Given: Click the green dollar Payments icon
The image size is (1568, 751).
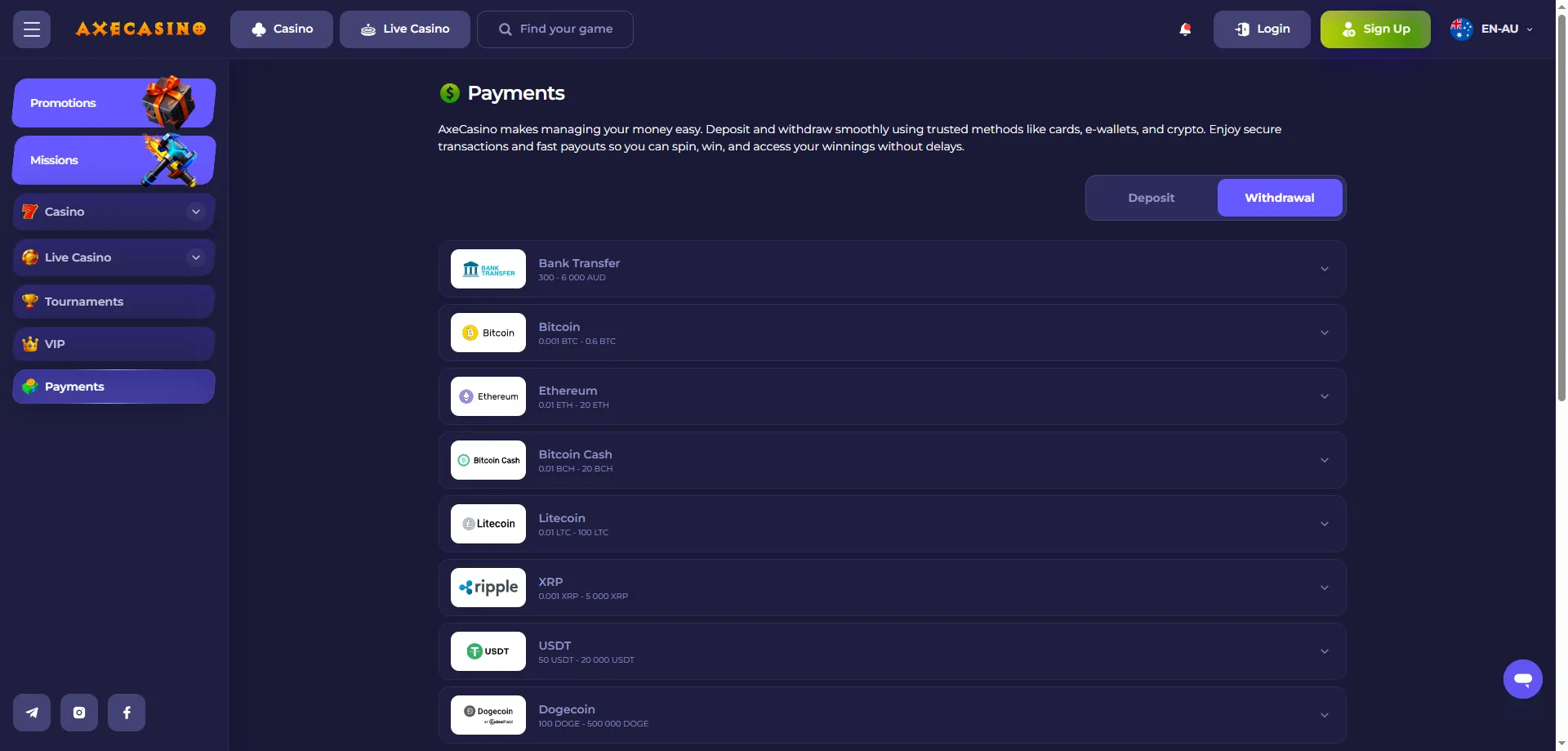Looking at the screenshot, I should coord(449,93).
